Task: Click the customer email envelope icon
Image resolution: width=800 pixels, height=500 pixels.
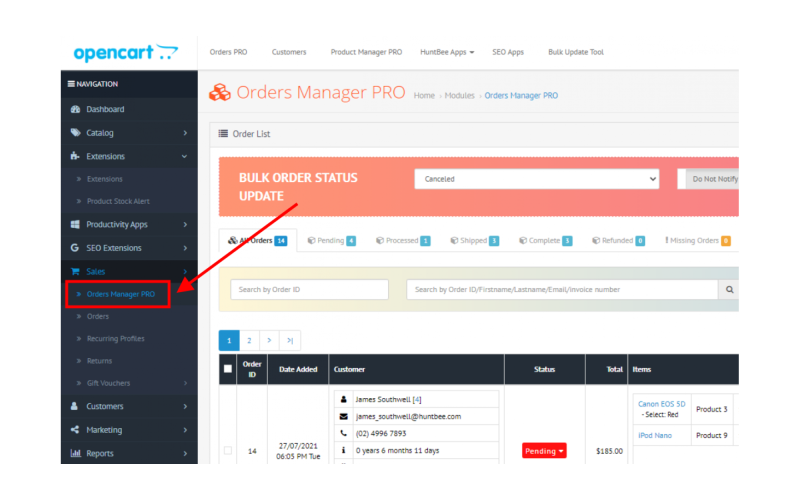Action: [343, 416]
